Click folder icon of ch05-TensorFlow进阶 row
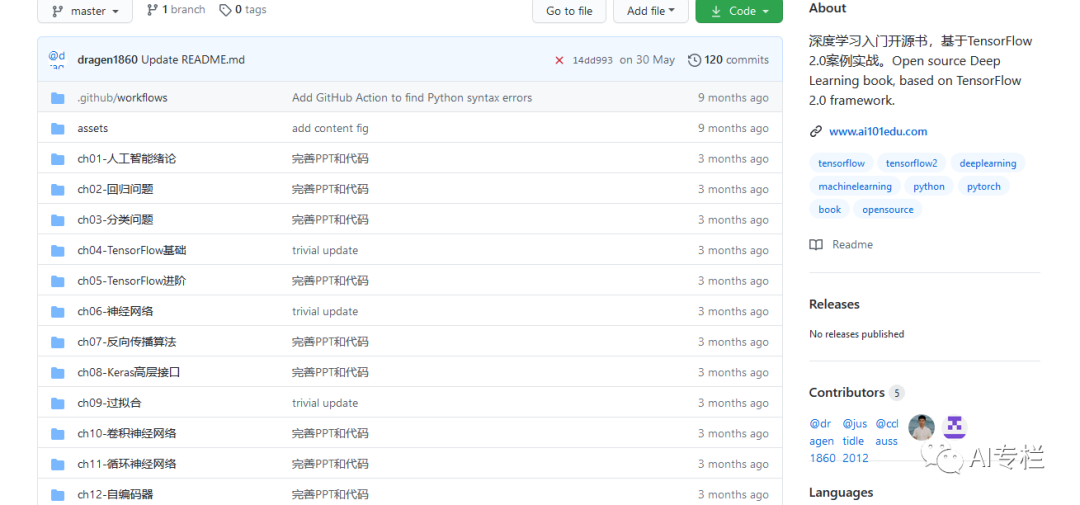The image size is (1080, 505). click(x=58, y=281)
